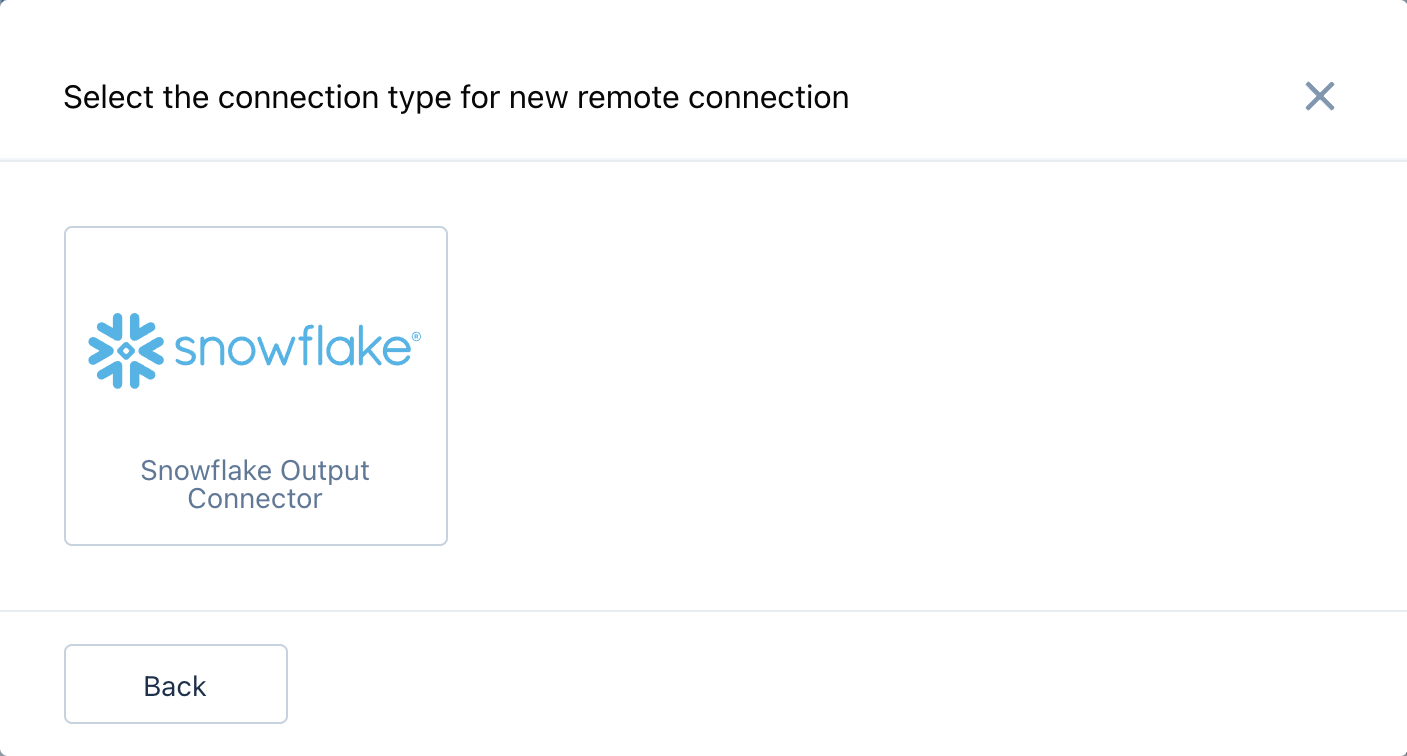Click the Snowflake brand image on the tile
Image resolution: width=1407 pixels, height=756 pixels.
coord(255,350)
